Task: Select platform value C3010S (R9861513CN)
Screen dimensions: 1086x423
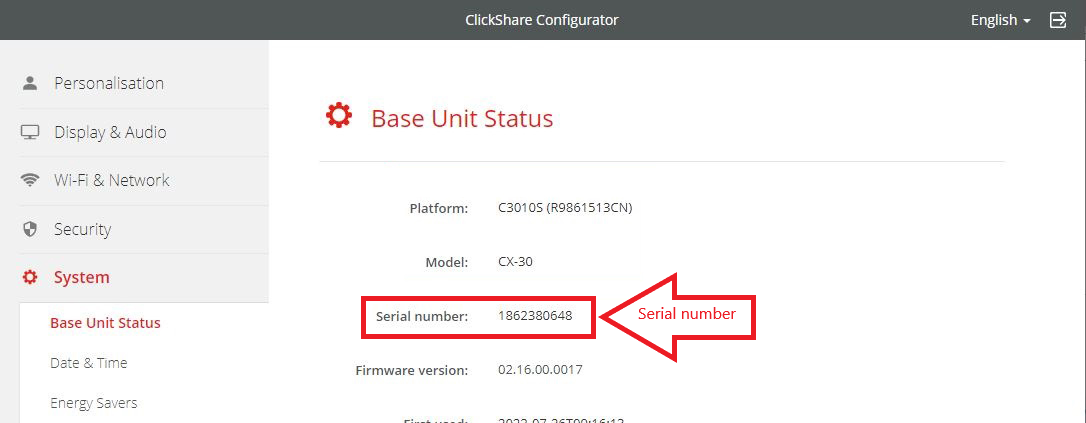Action: [x=565, y=208]
